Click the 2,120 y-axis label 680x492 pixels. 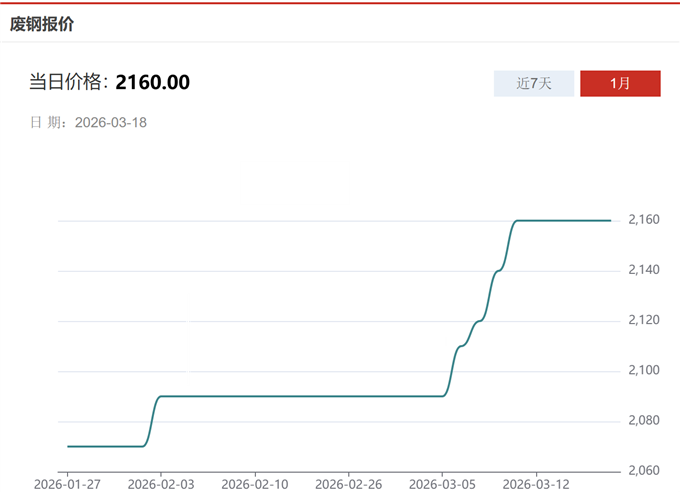(644, 320)
